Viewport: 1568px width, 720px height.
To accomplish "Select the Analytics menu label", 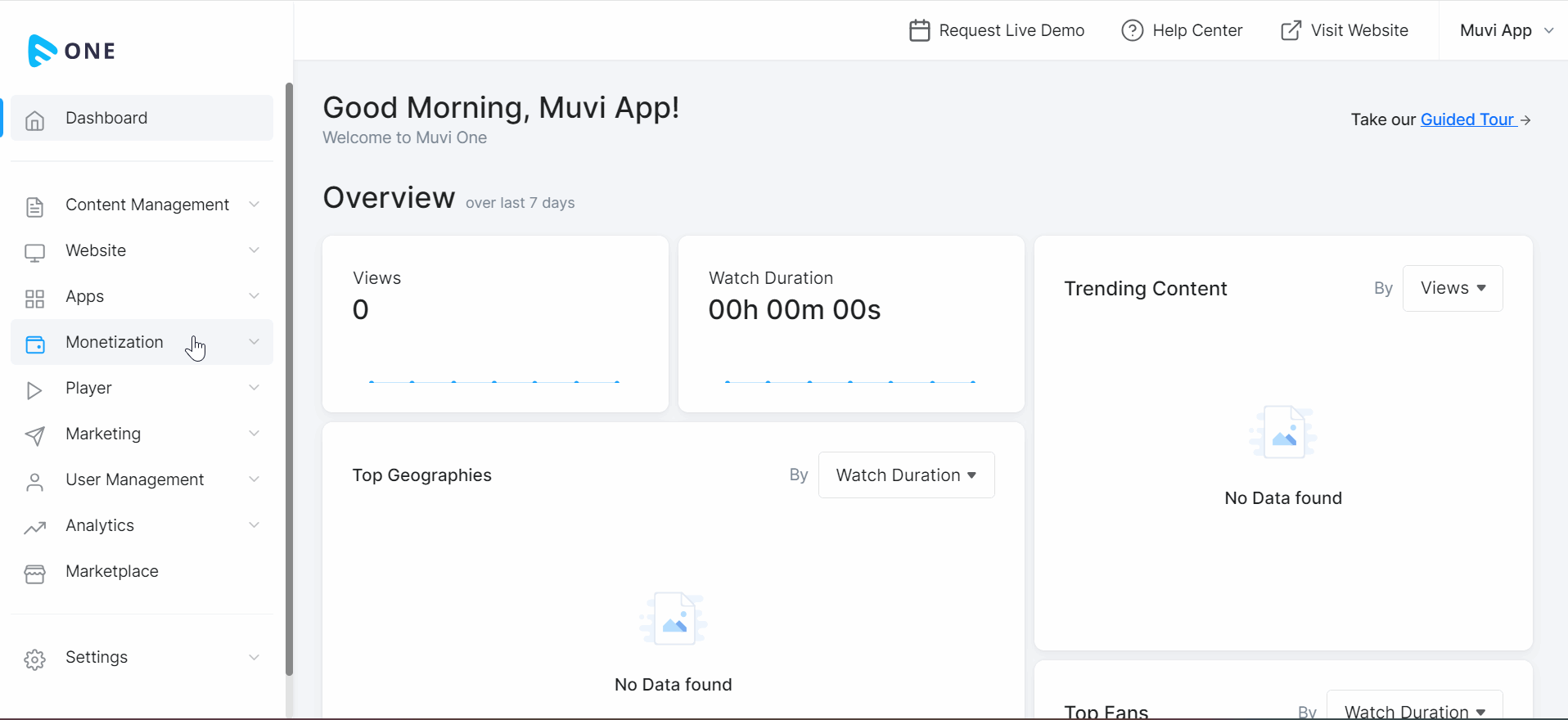I will click(x=100, y=526).
